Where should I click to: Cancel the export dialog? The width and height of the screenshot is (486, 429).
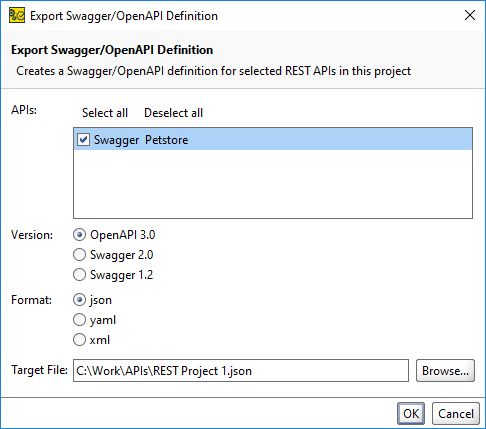point(456,413)
